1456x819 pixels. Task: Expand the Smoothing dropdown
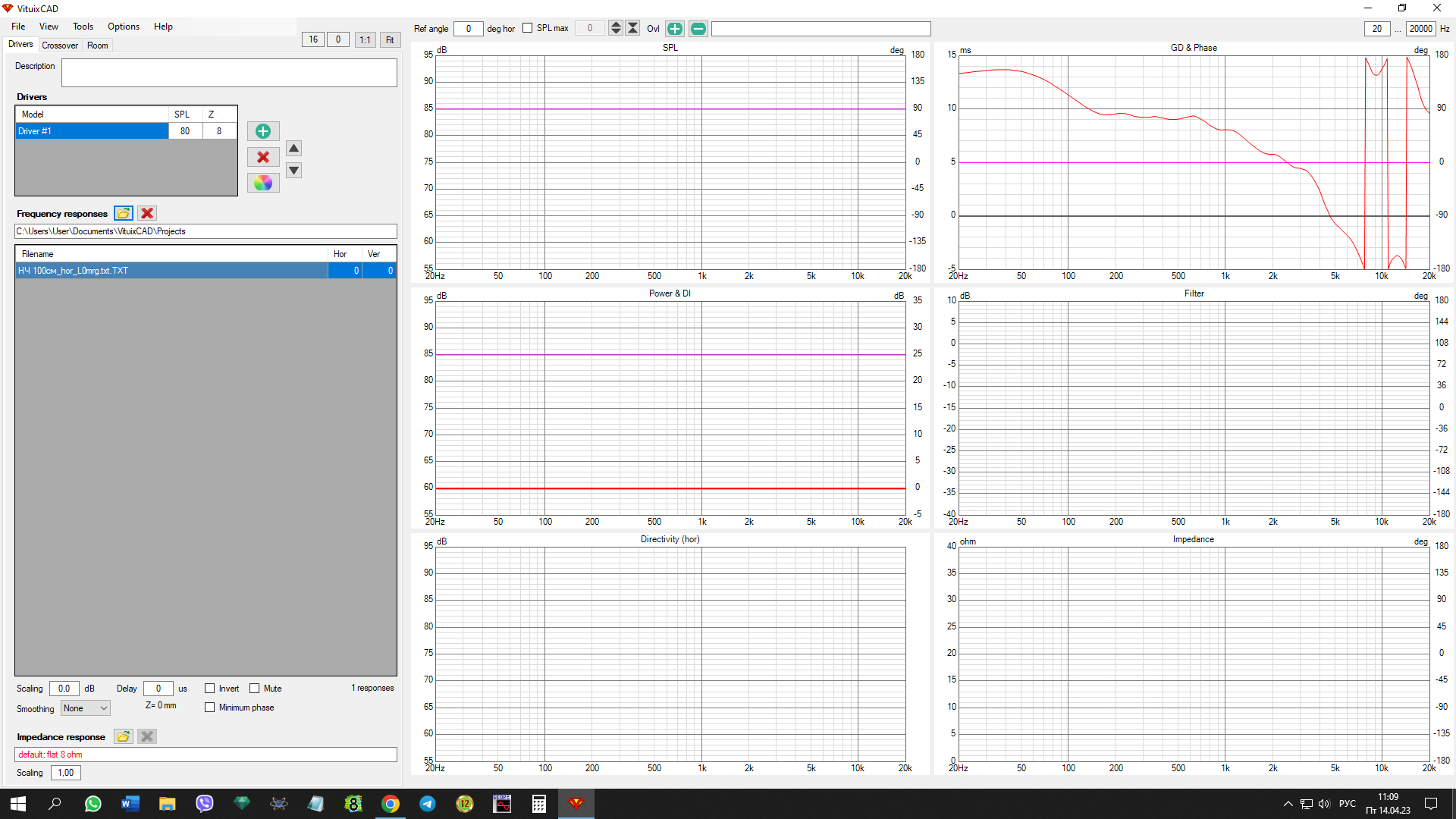pos(86,708)
